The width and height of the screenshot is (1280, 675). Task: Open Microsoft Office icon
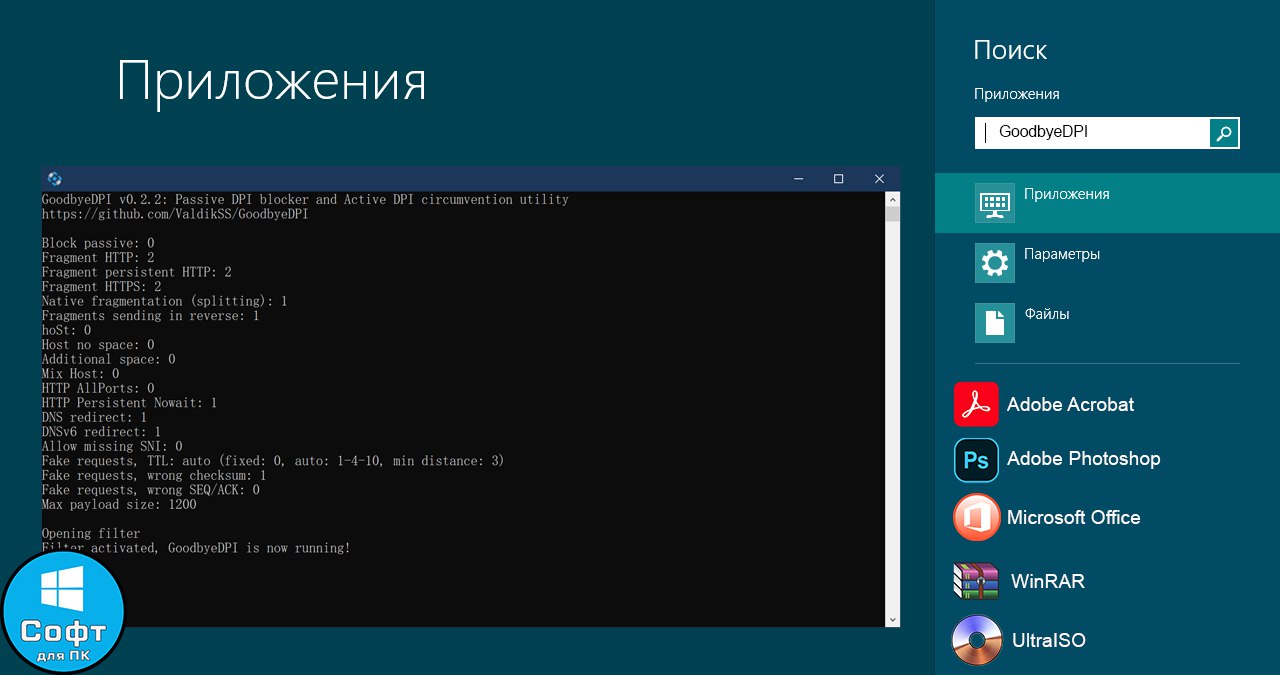pos(976,517)
